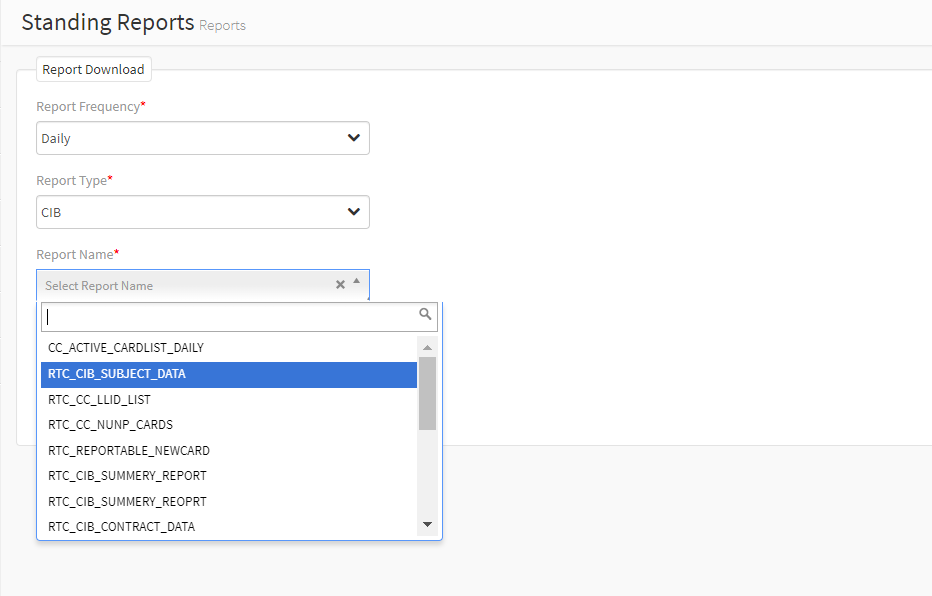
Task: Collapse the Report Name dropdown using the up arrow
Action: [357, 280]
